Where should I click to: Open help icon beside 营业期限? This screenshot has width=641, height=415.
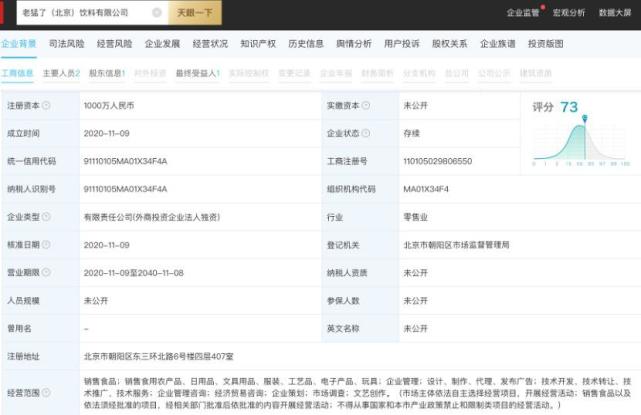coord(46,272)
